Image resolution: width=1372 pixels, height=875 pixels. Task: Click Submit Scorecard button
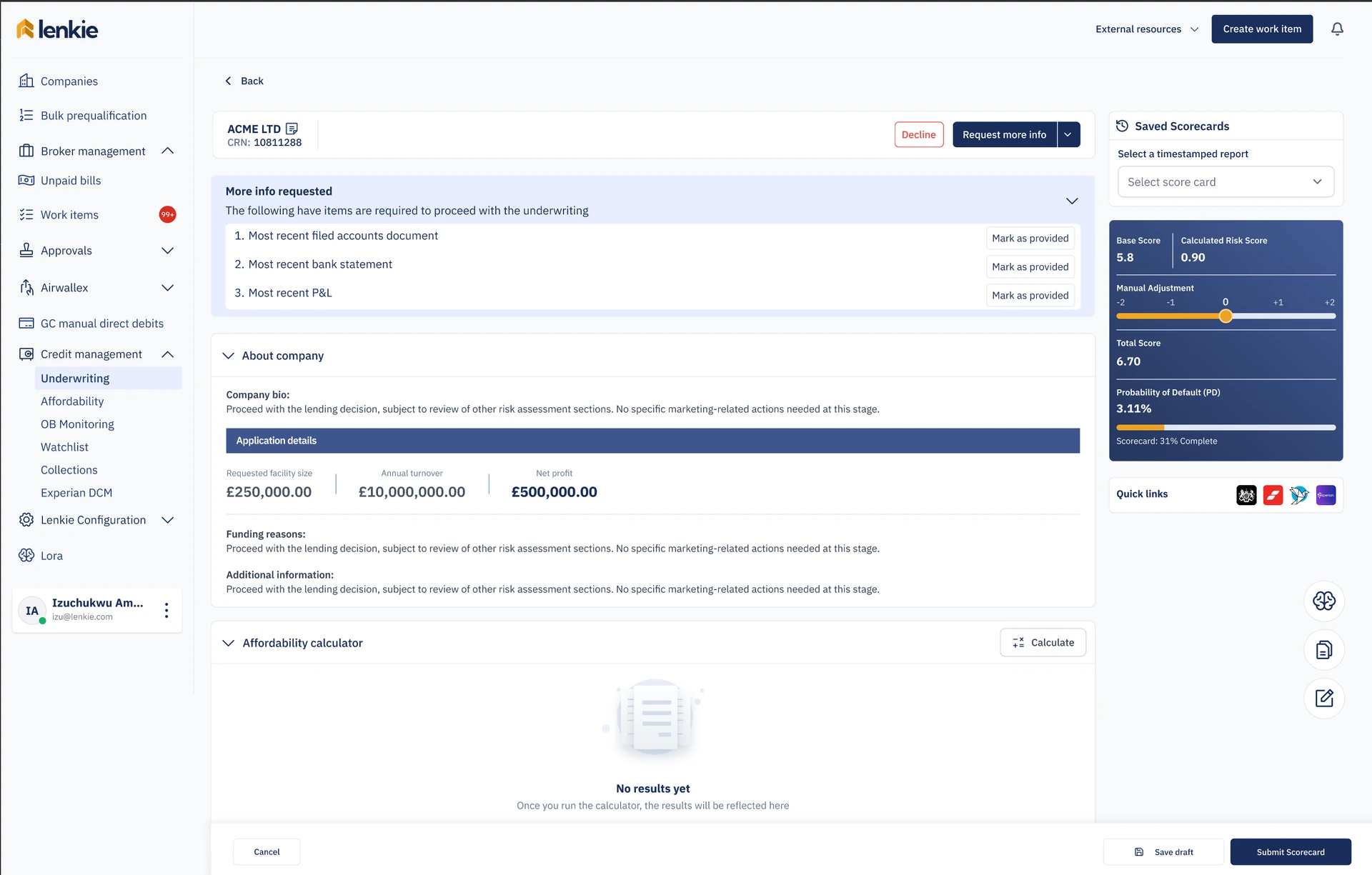1291,851
